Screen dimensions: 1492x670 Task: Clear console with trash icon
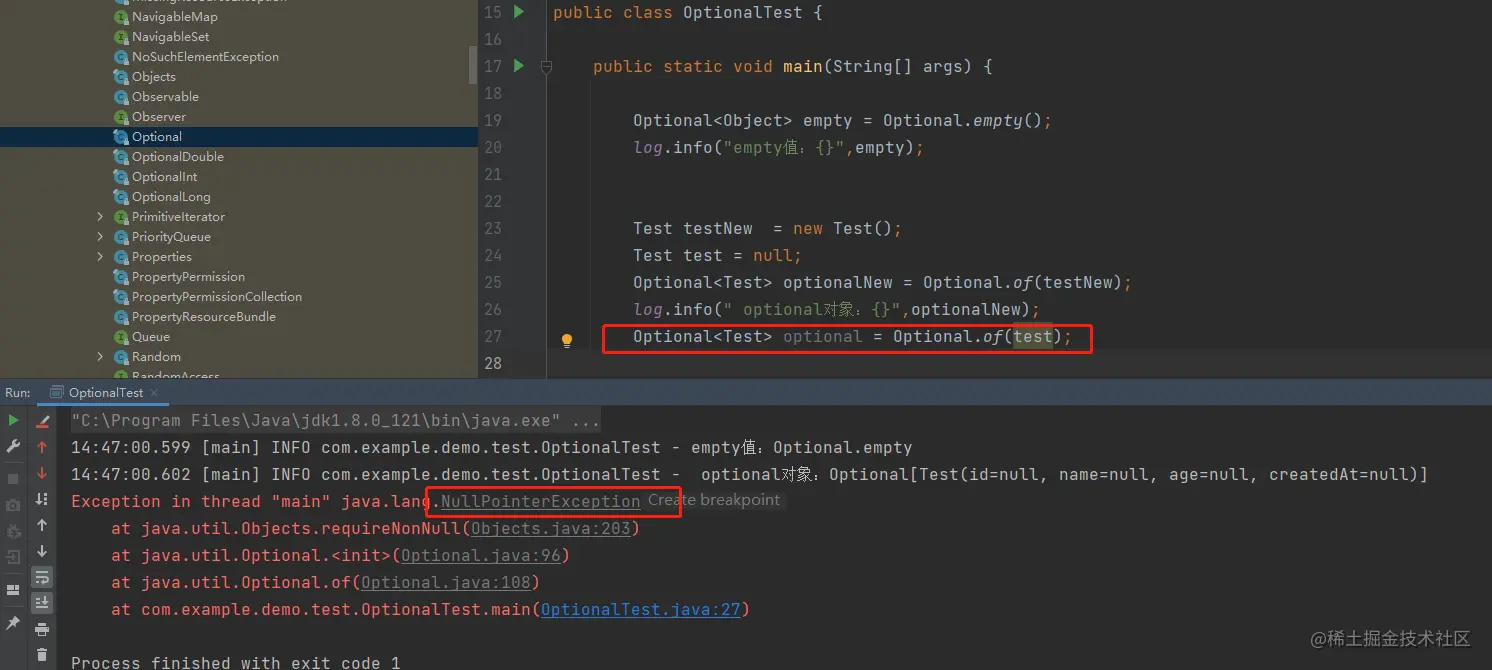coord(42,655)
